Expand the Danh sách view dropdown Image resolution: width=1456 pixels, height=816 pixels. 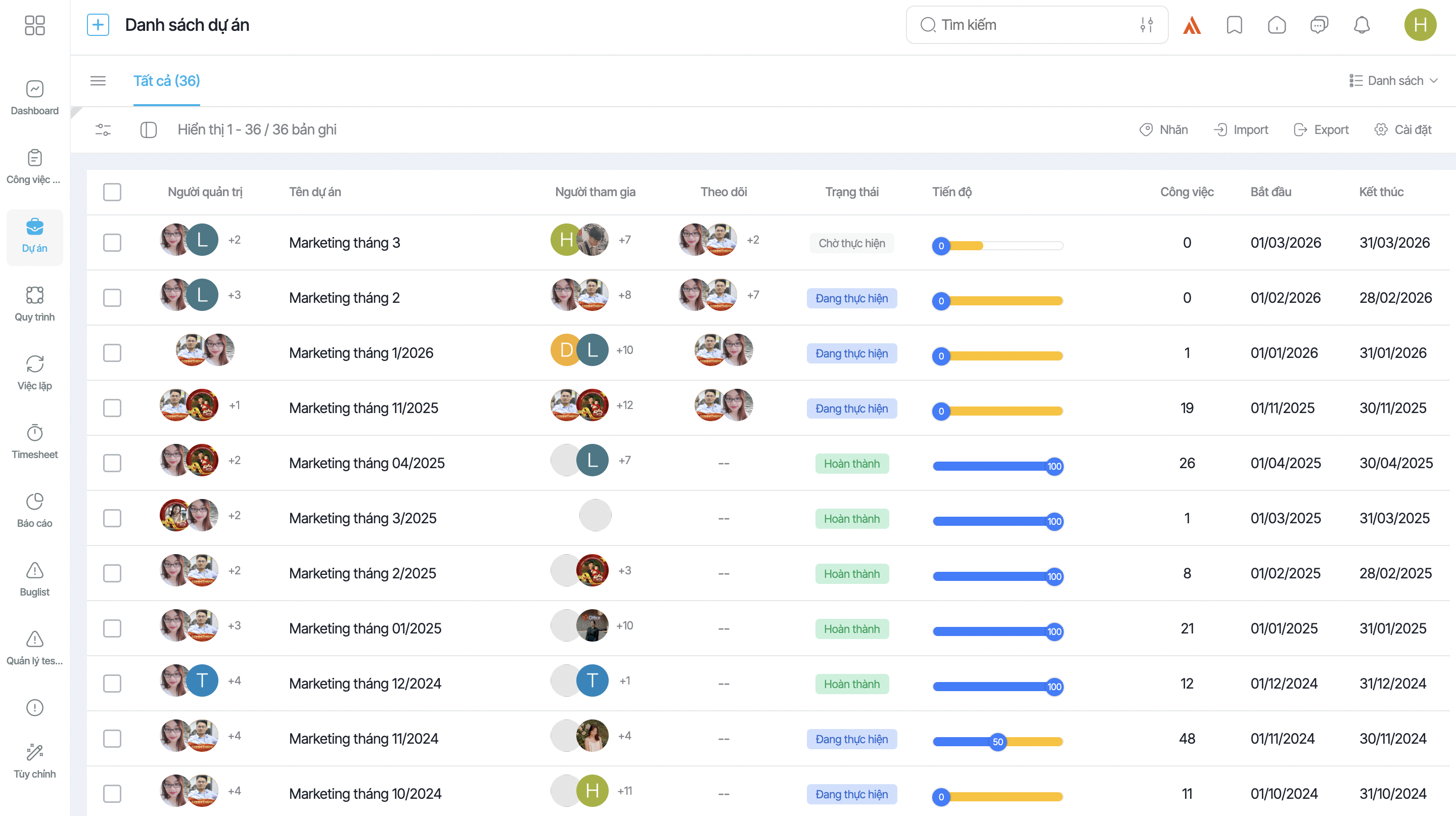coord(1394,80)
